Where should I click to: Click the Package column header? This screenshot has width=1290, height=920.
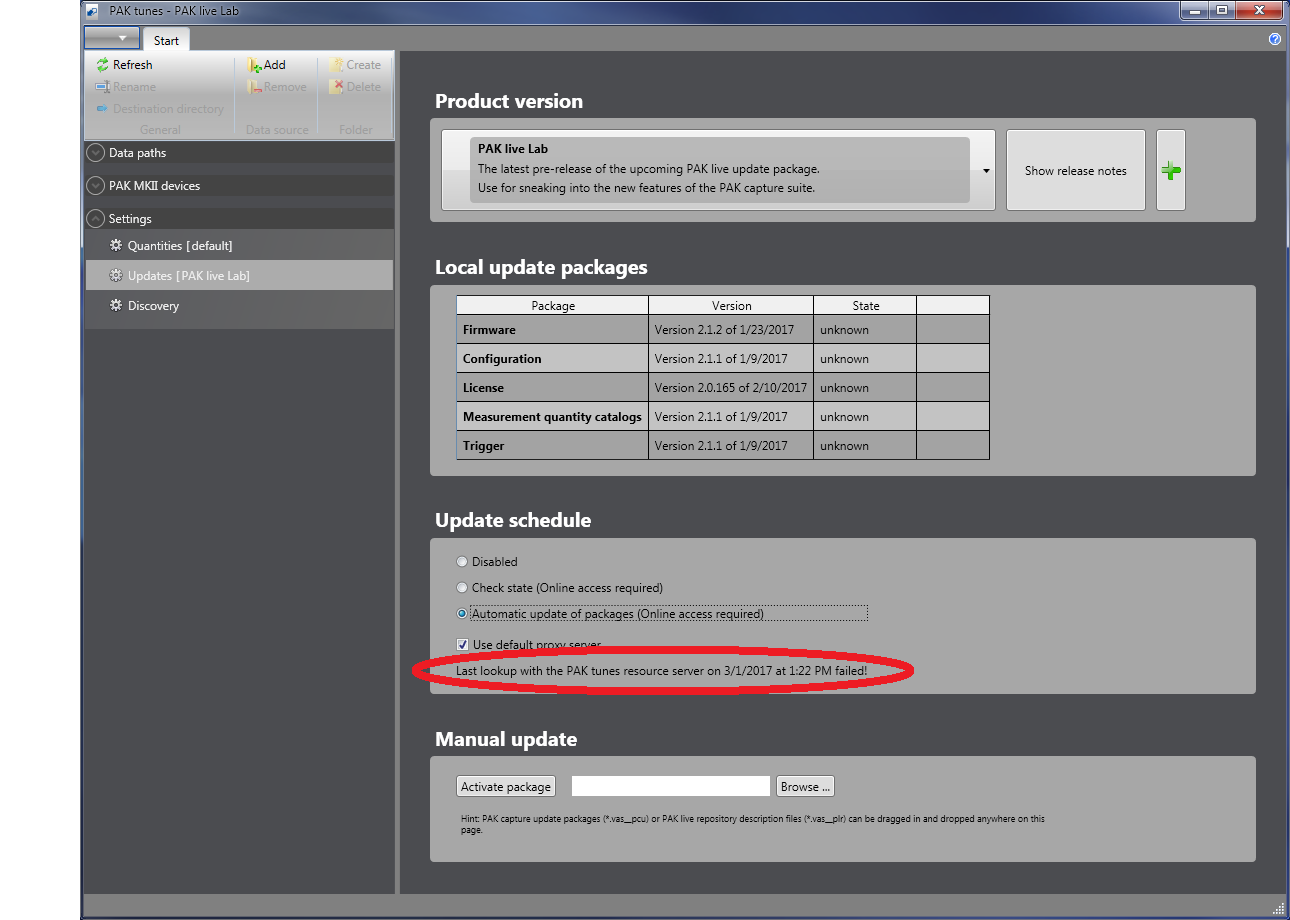pyautogui.click(x=553, y=306)
